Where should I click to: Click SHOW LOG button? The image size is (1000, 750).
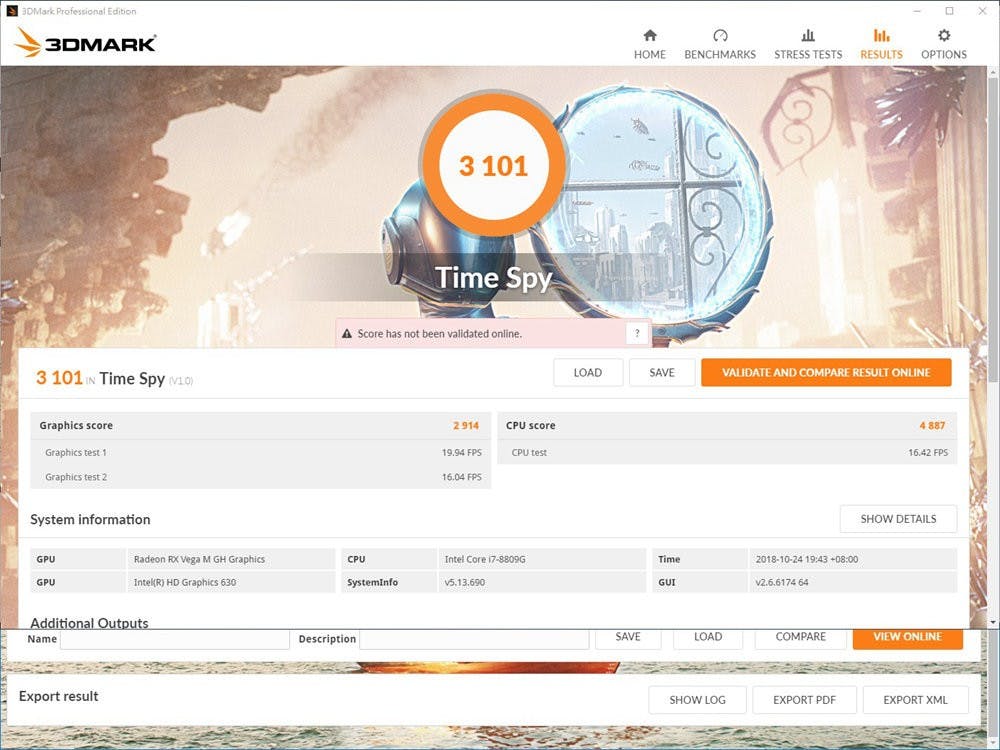(x=697, y=700)
